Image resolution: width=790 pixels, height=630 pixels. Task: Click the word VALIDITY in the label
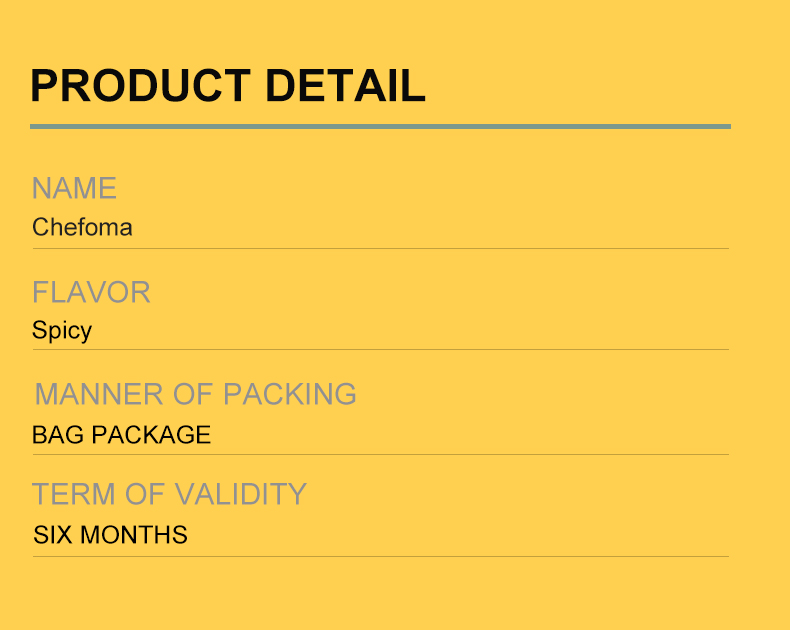click(x=241, y=493)
